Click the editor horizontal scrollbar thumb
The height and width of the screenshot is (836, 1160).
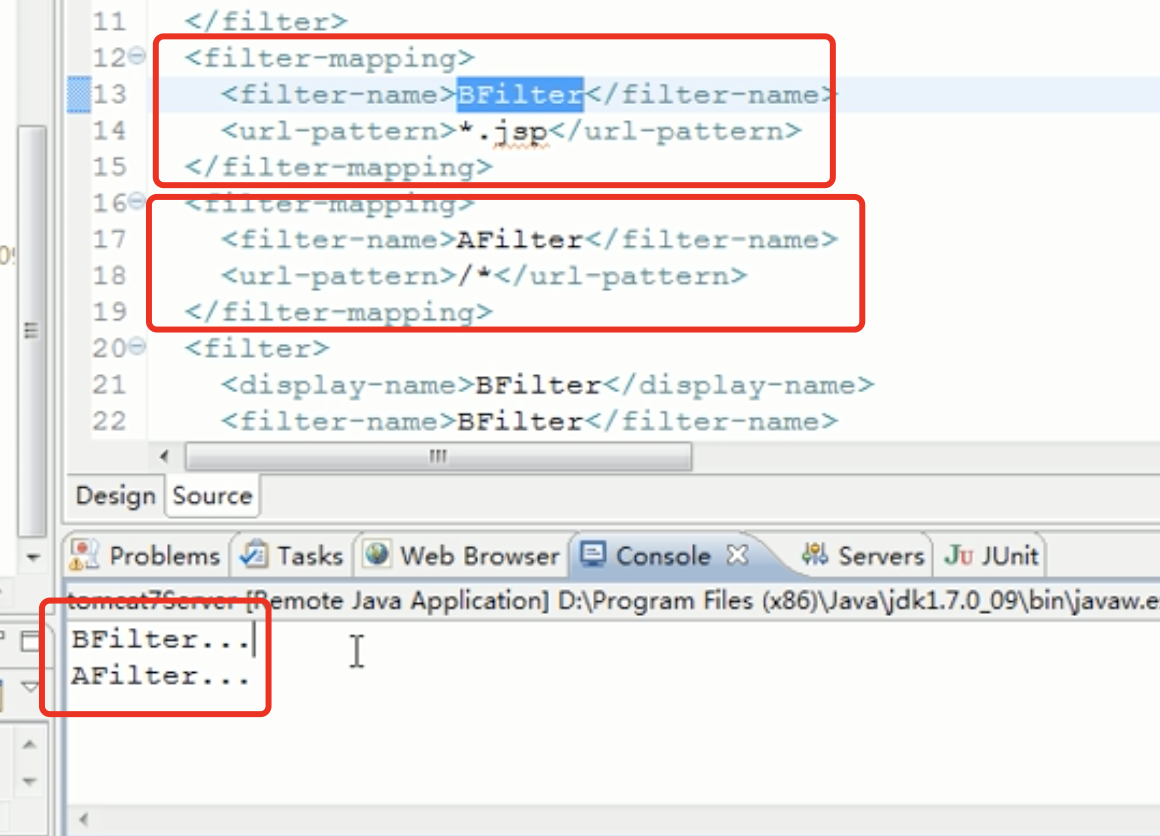438,456
